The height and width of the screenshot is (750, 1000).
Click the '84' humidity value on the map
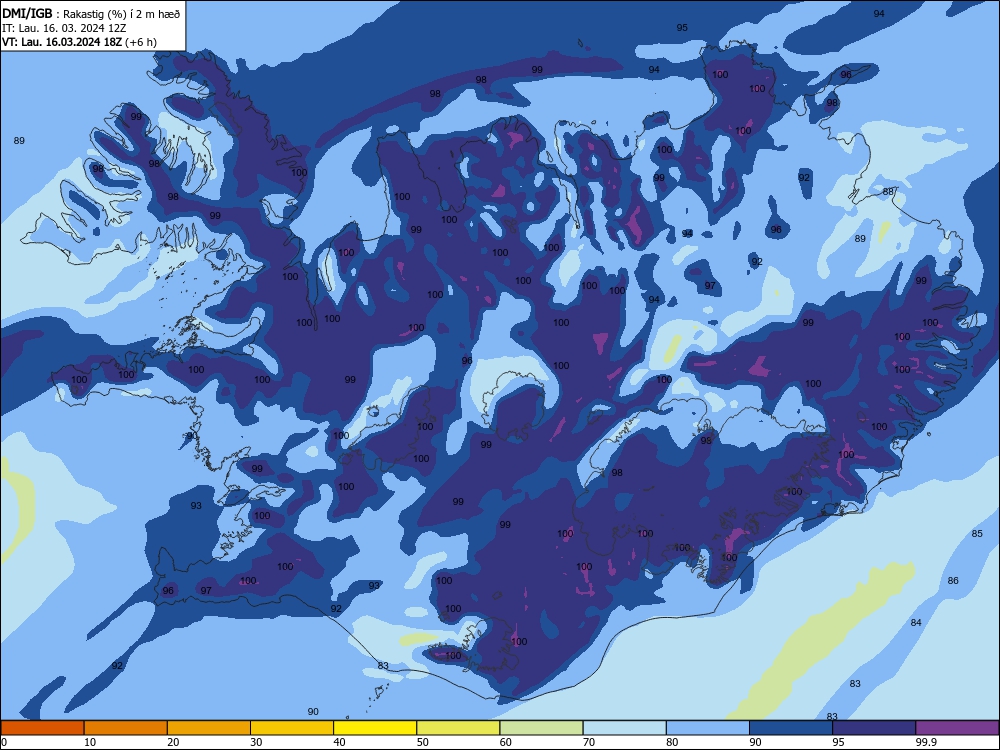point(916,622)
